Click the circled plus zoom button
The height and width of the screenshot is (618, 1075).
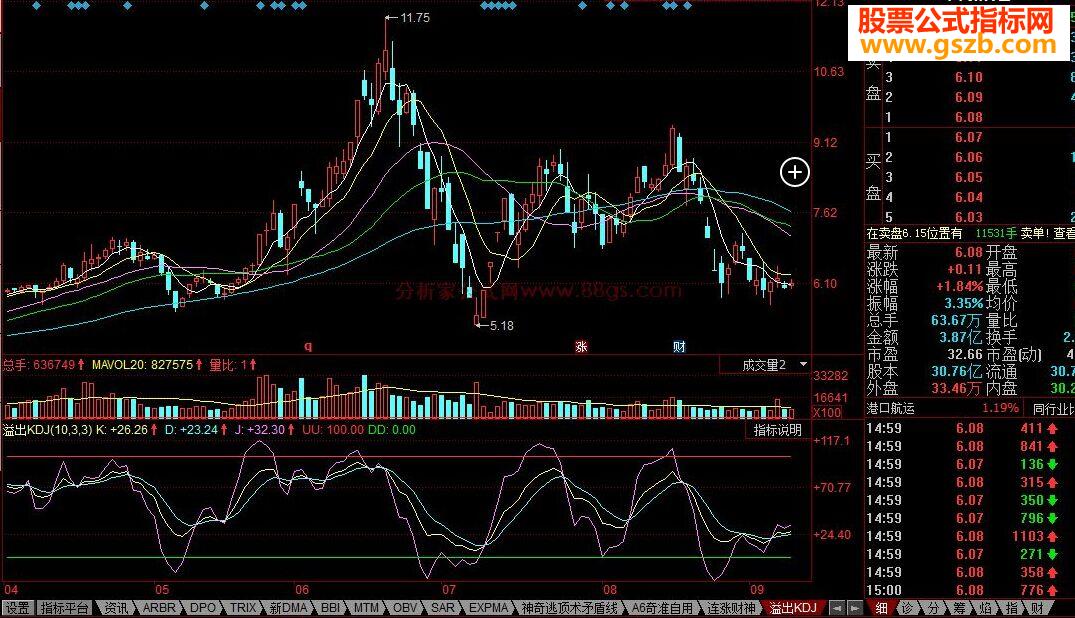point(795,172)
